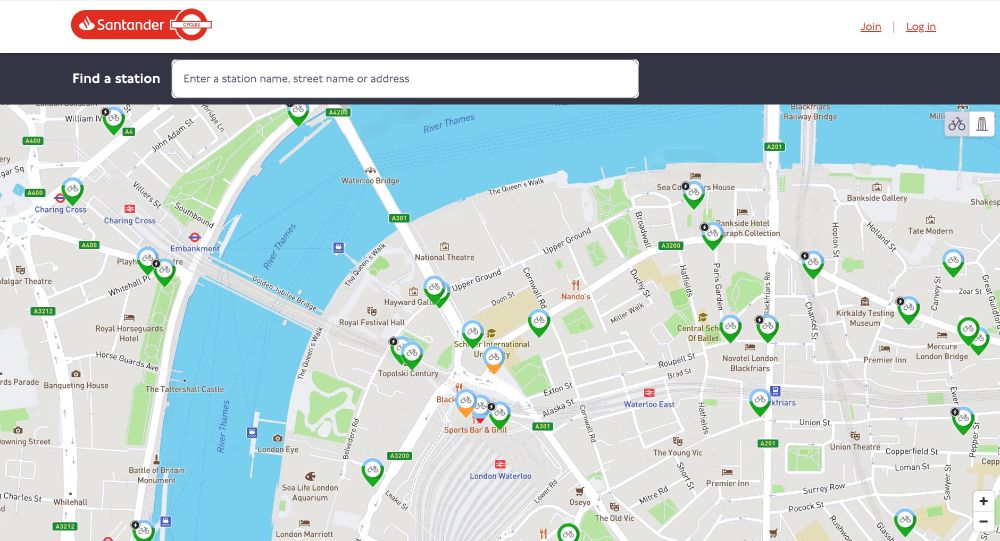Click the London Eye camera icon
This screenshot has height=541, width=1000.
click(277, 438)
